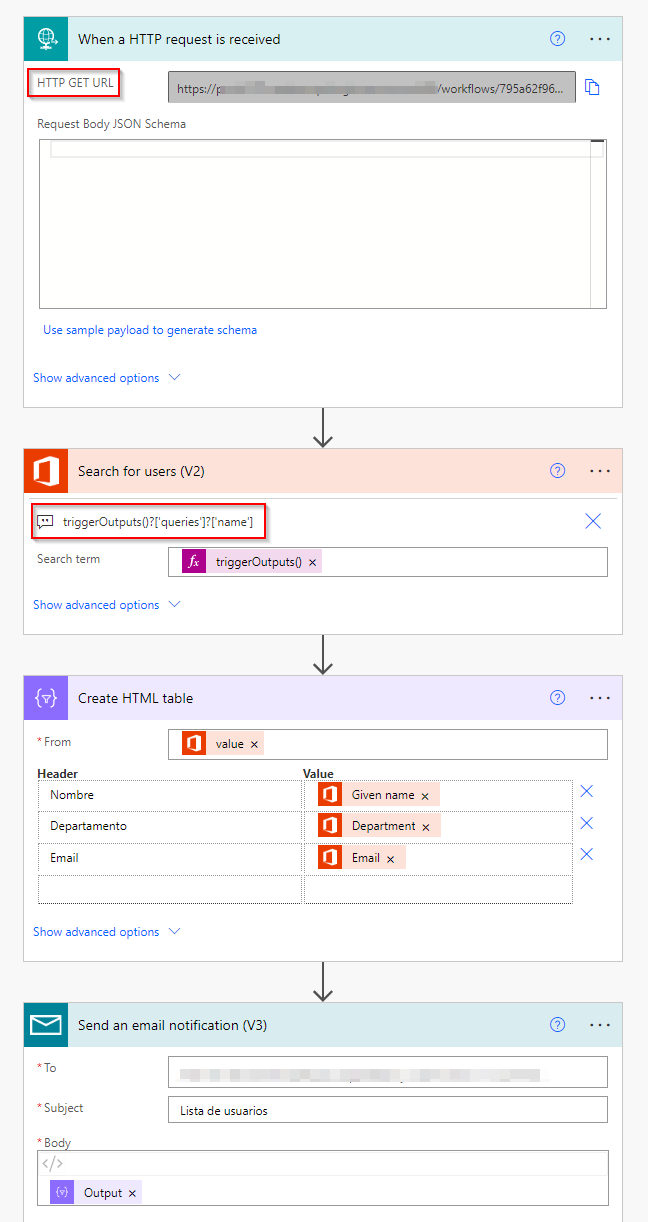The width and height of the screenshot is (648, 1222).
Task: Open the ellipsis menu on HTTP request trigger
Action: (599, 39)
